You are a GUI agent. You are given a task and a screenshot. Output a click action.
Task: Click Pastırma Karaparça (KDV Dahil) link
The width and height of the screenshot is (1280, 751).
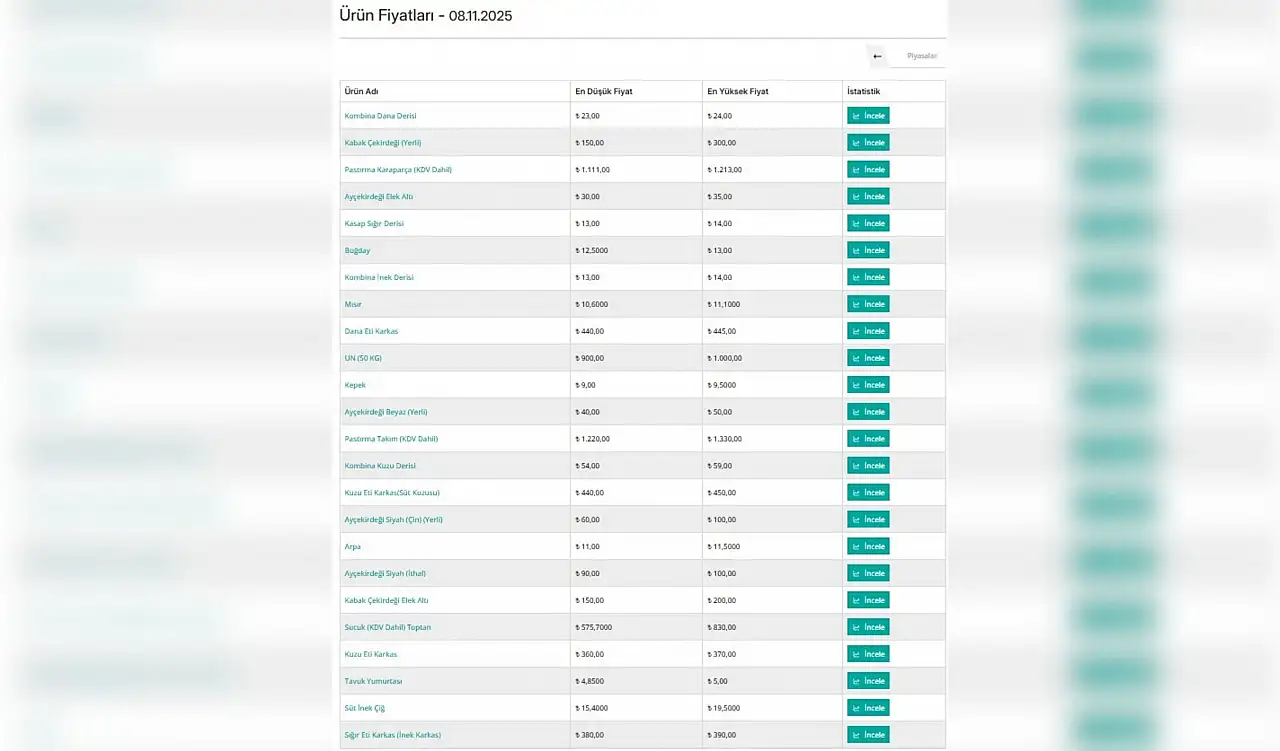398,170
